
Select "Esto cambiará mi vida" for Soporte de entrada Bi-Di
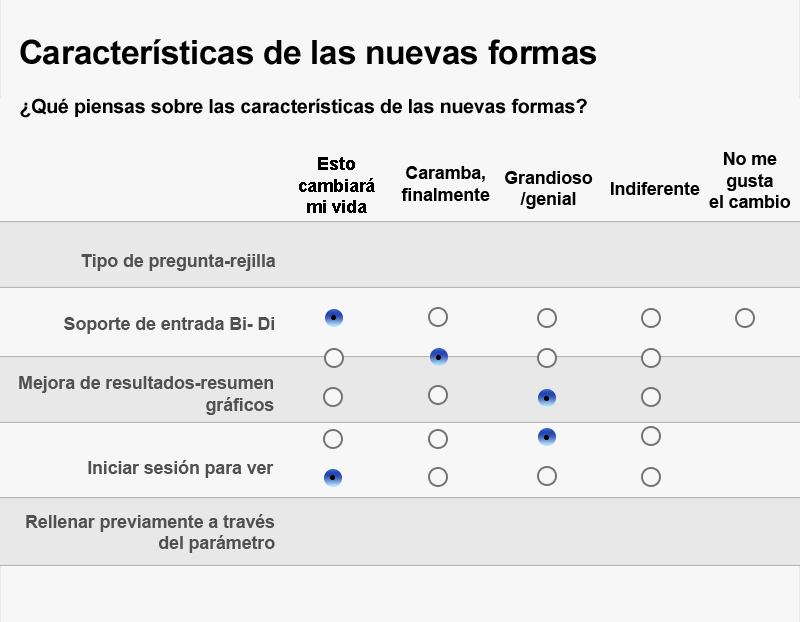334,318
